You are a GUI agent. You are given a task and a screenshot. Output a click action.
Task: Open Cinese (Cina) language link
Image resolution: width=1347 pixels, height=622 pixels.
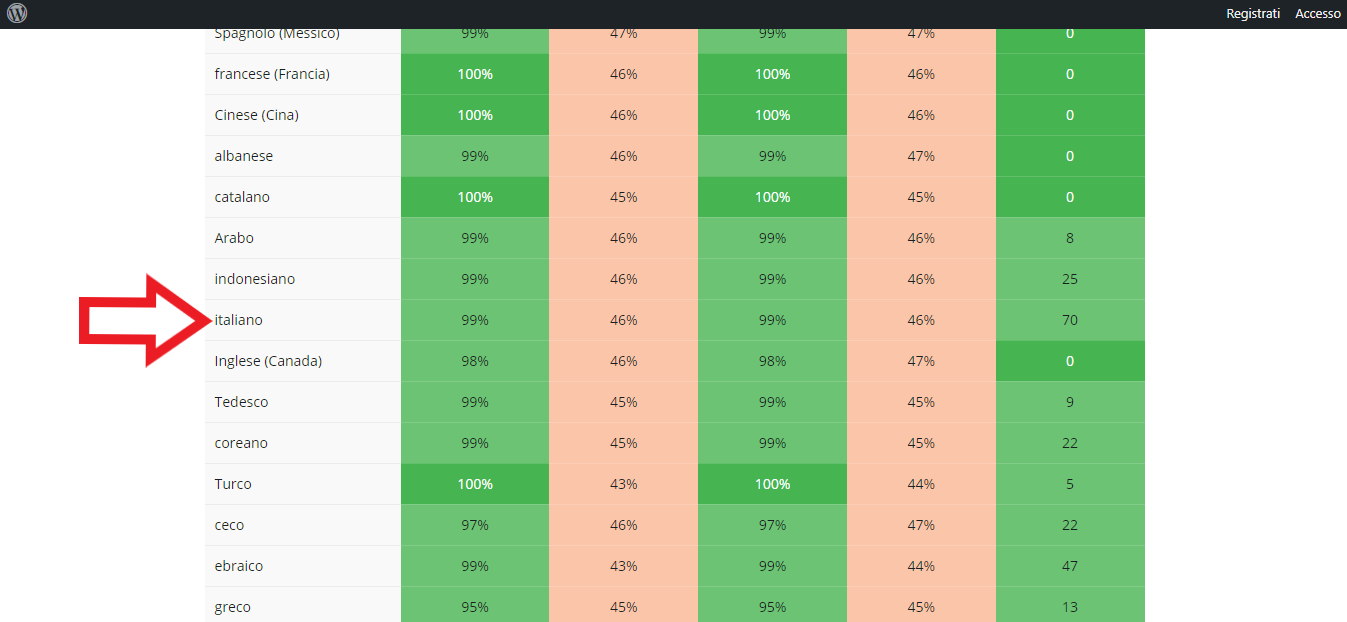256,115
